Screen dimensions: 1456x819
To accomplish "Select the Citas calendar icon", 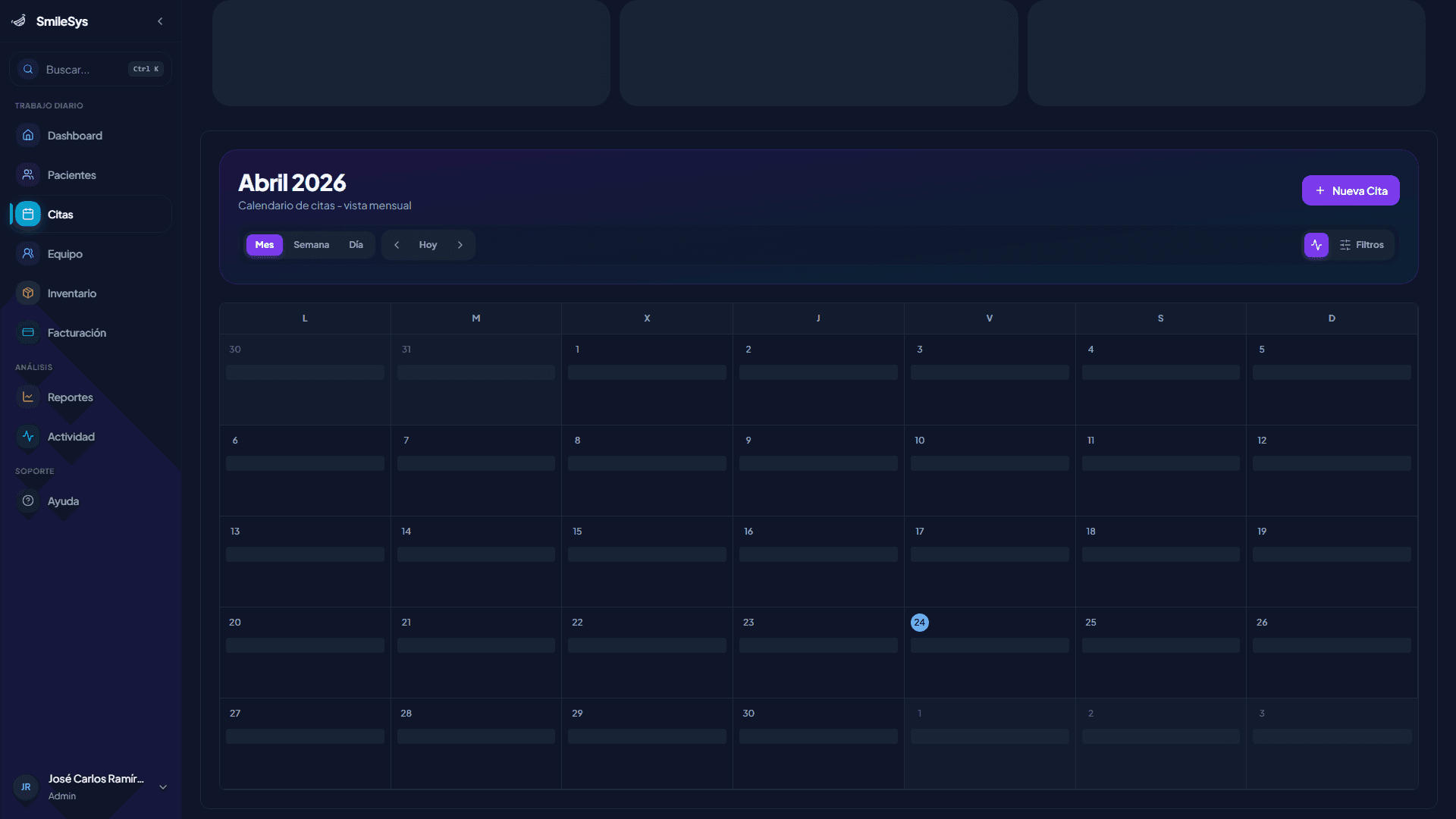I will [x=28, y=214].
